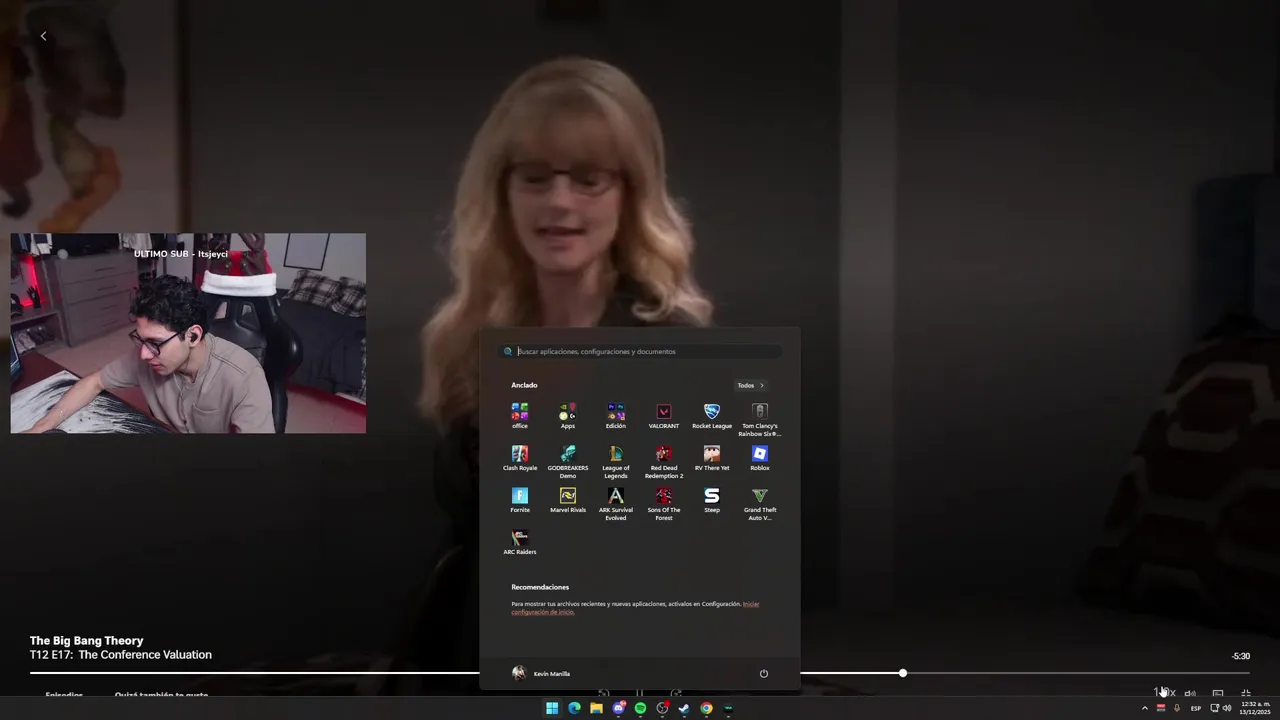
Task: Click the Recomendaciones heading text
Action: pos(540,587)
